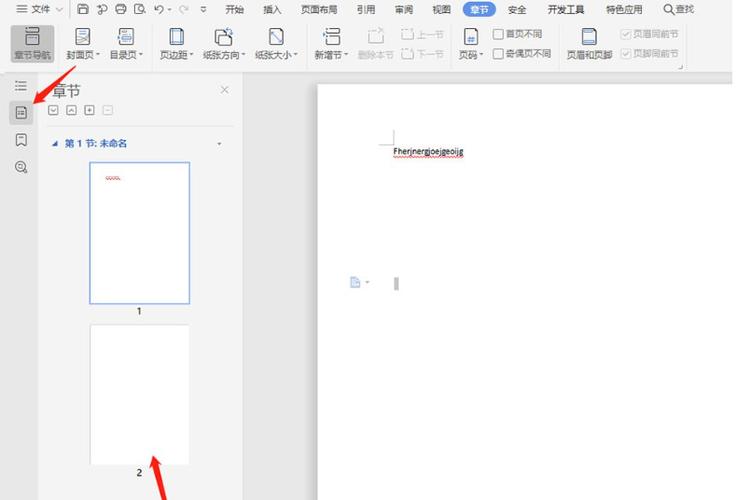Click the 封面页 cover page icon
The height and width of the screenshot is (500, 751).
[x=82, y=37]
